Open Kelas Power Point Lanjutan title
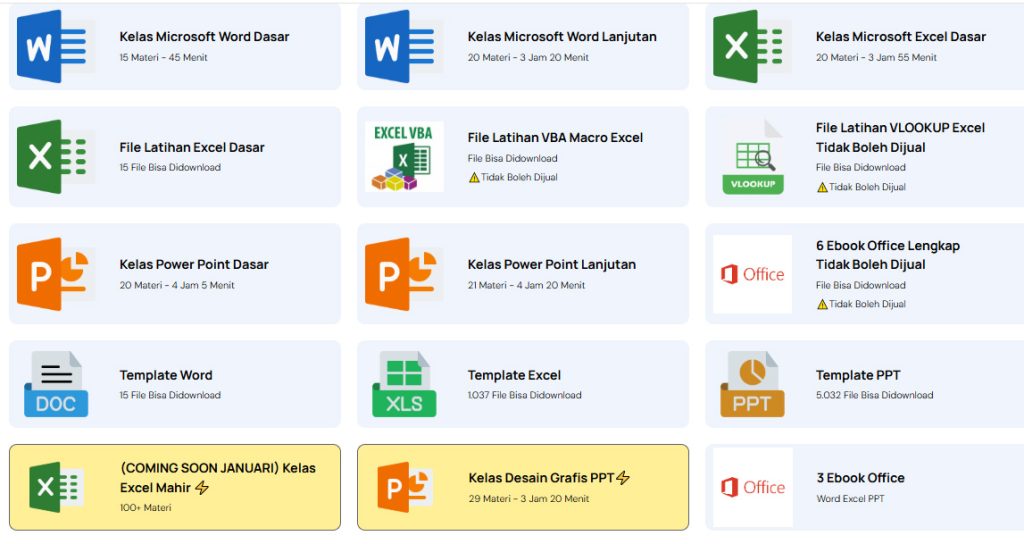This screenshot has width=1024, height=544. pyautogui.click(x=552, y=264)
